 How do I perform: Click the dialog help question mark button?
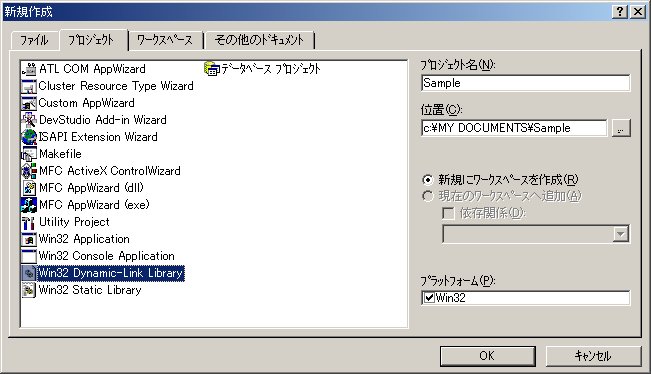click(x=620, y=12)
